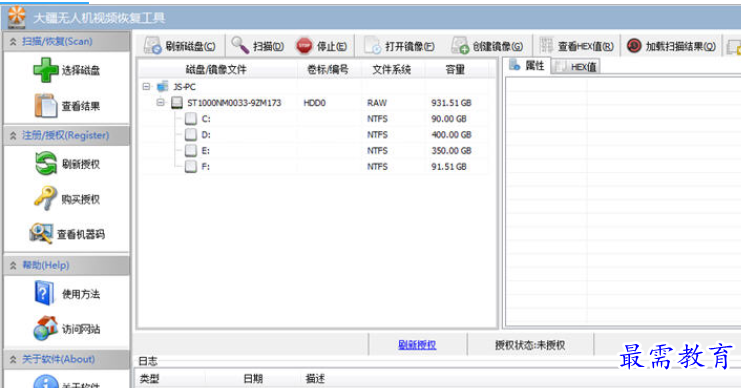This screenshot has width=741, height=388.
Task: Collapse the Help sidebar section
Action: (x=13, y=266)
